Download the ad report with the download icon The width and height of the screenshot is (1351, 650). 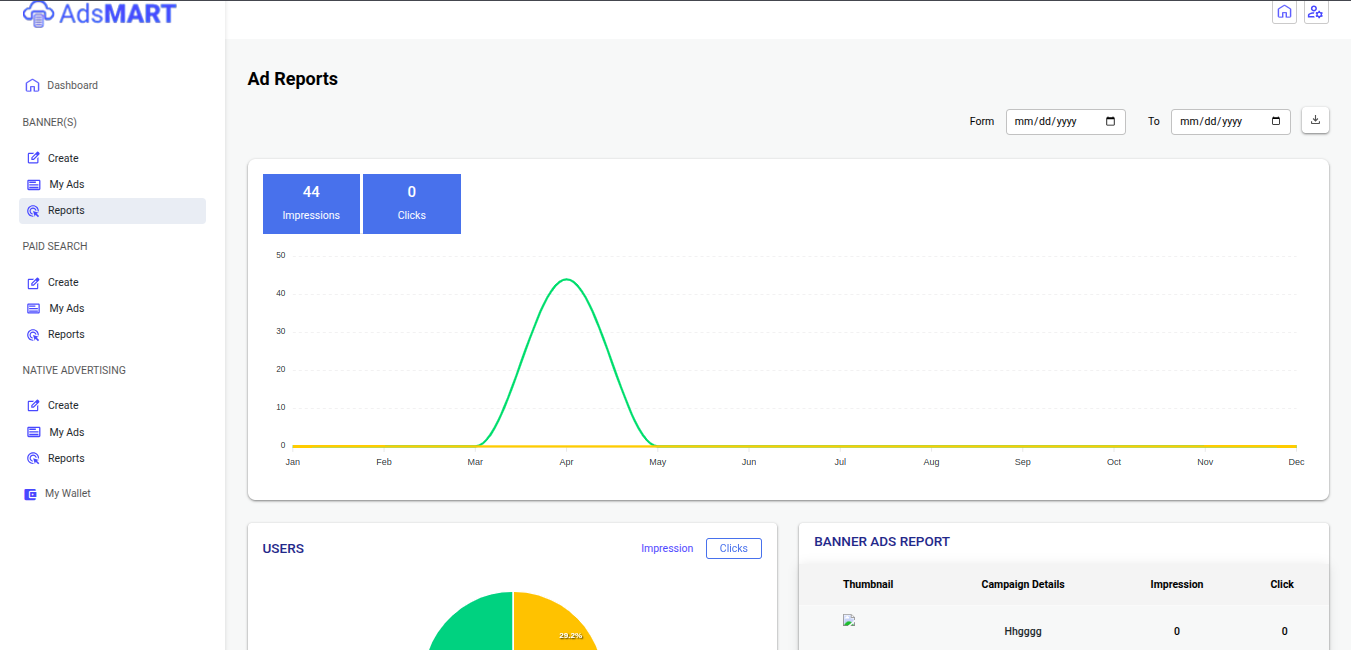click(1315, 120)
